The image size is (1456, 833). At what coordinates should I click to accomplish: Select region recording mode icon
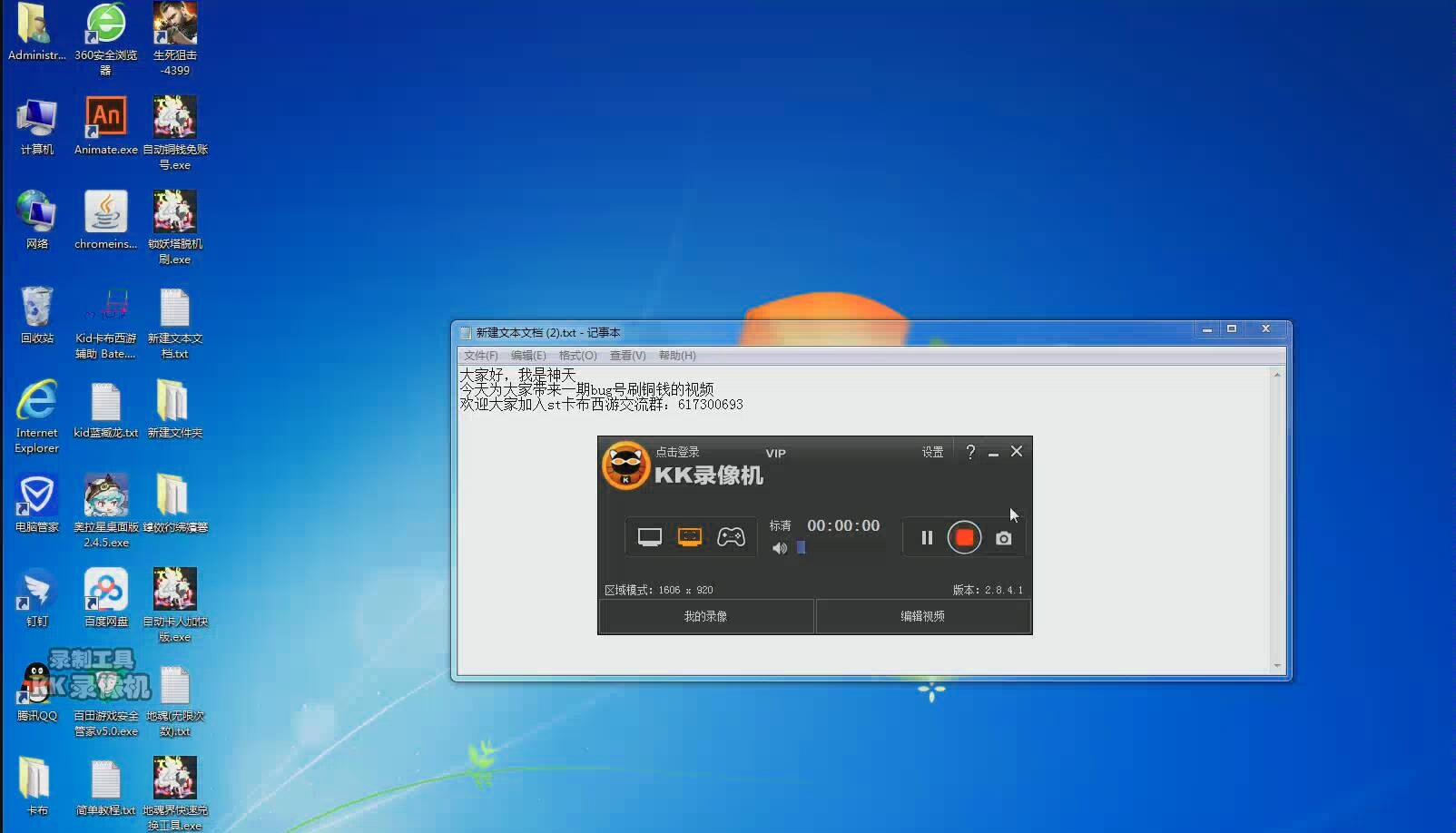(690, 537)
